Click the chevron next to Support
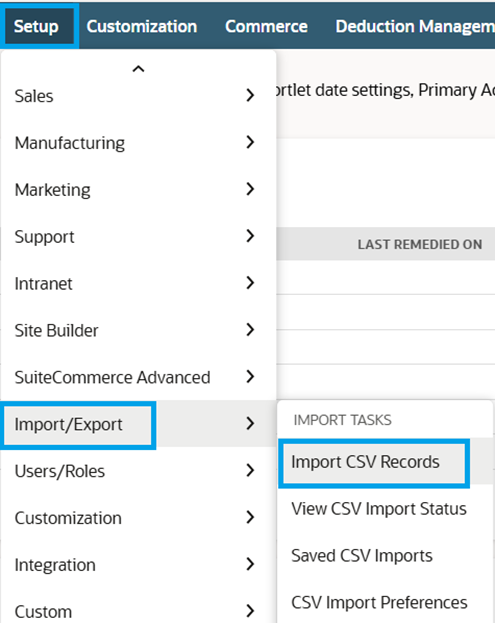495x623 pixels. [250, 236]
